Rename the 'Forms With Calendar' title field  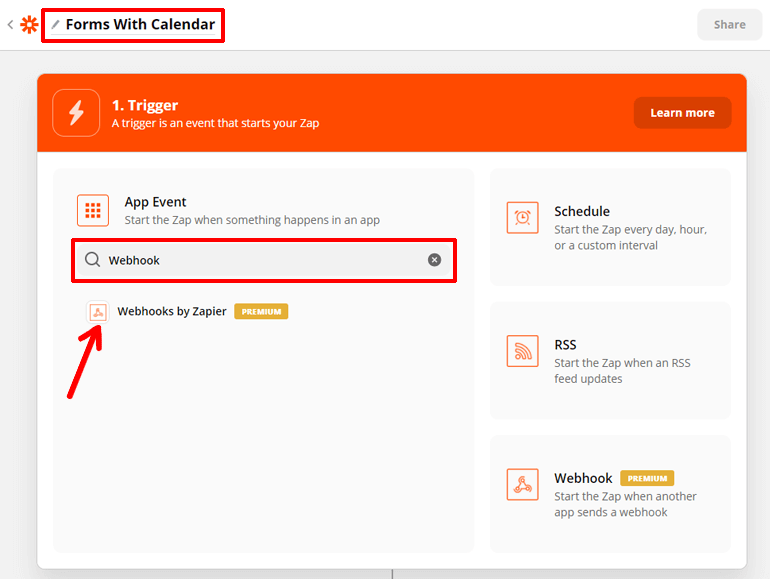coord(140,24)
